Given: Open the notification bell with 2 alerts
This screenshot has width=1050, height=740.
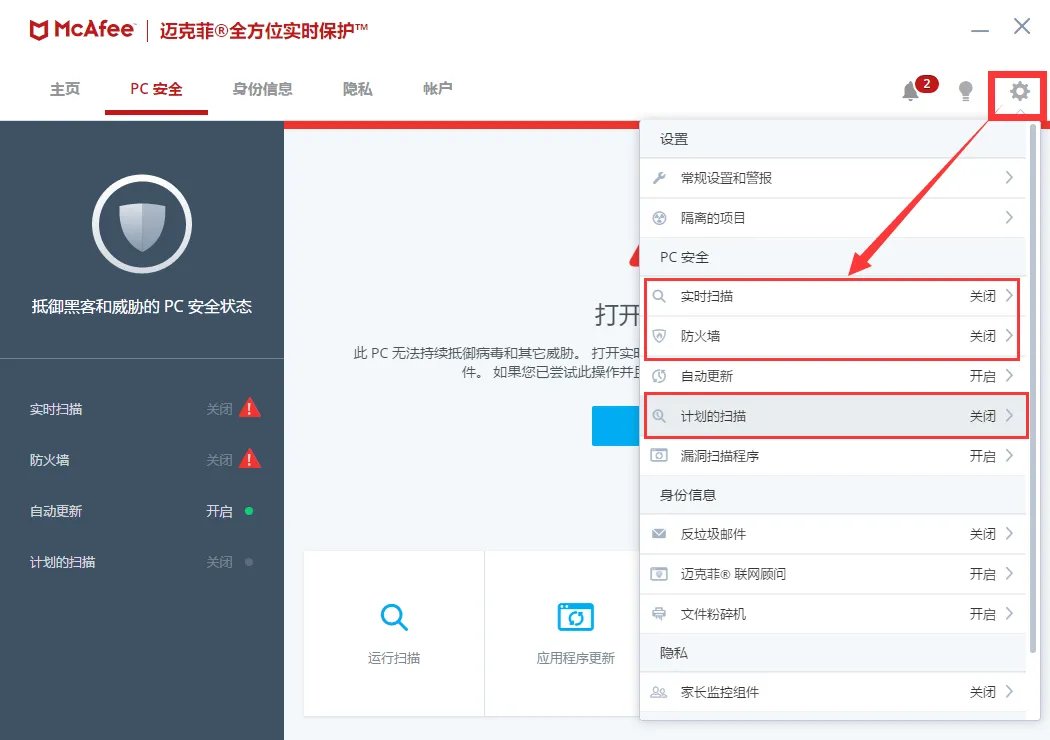Looking at the screenshot, I should [x=910, y=90].
